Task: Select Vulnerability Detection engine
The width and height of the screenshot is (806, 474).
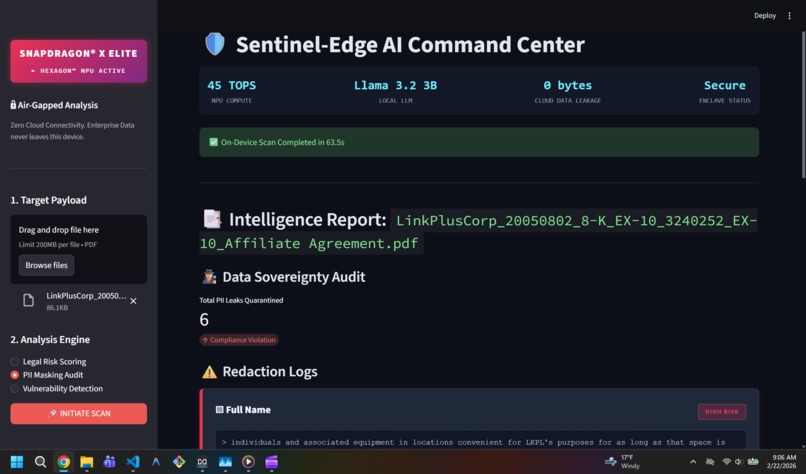Action: pyautogui.click(x=57, y=389)
